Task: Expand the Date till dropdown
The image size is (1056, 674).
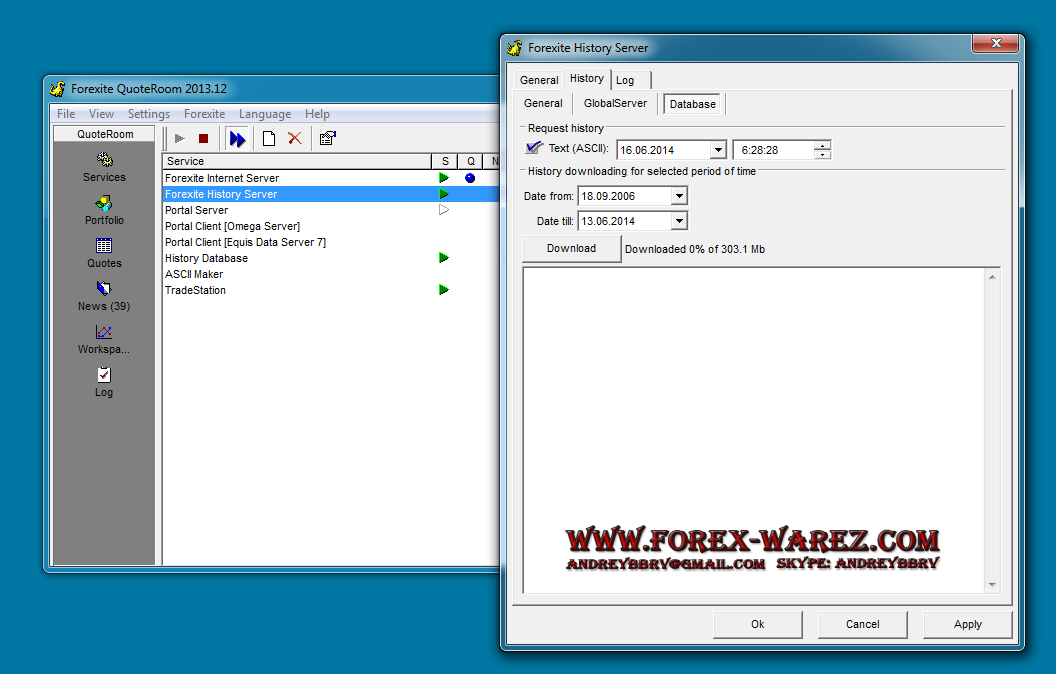Action: tap(679, 221)
